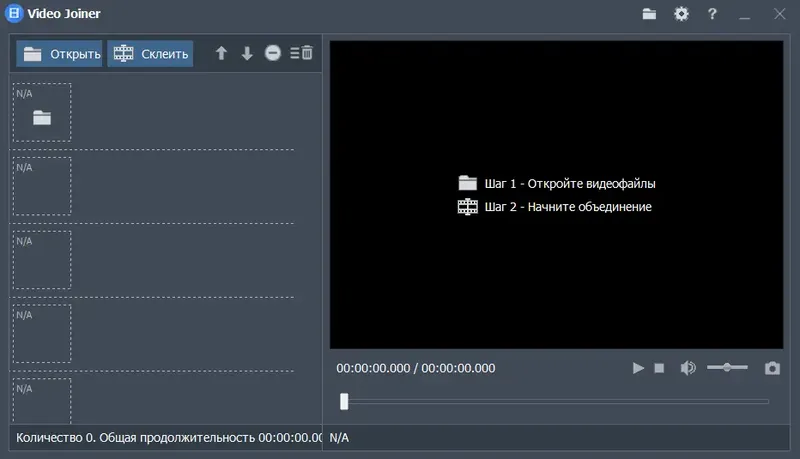Click the N/A status in right status bar
Image resolution: width=800 pixels, height=459 pixels.
(339, 438)
